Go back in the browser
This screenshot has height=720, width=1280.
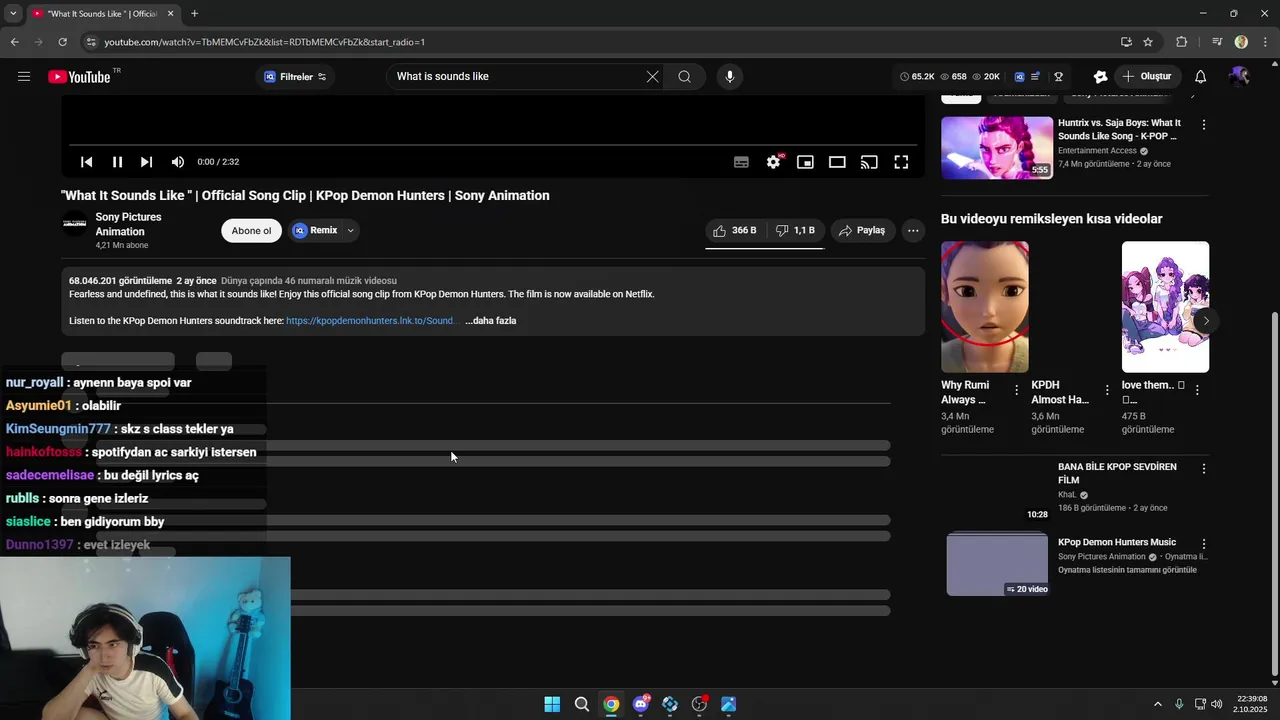14,42
